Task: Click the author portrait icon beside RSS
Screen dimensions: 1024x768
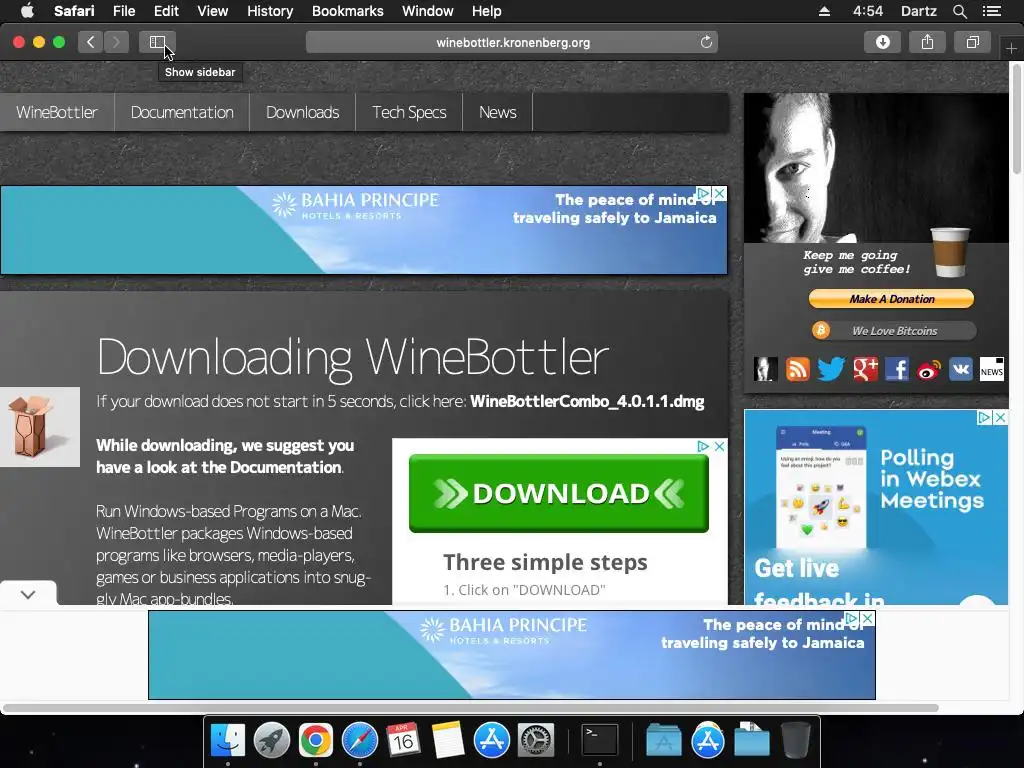Action: coord(765,369)
